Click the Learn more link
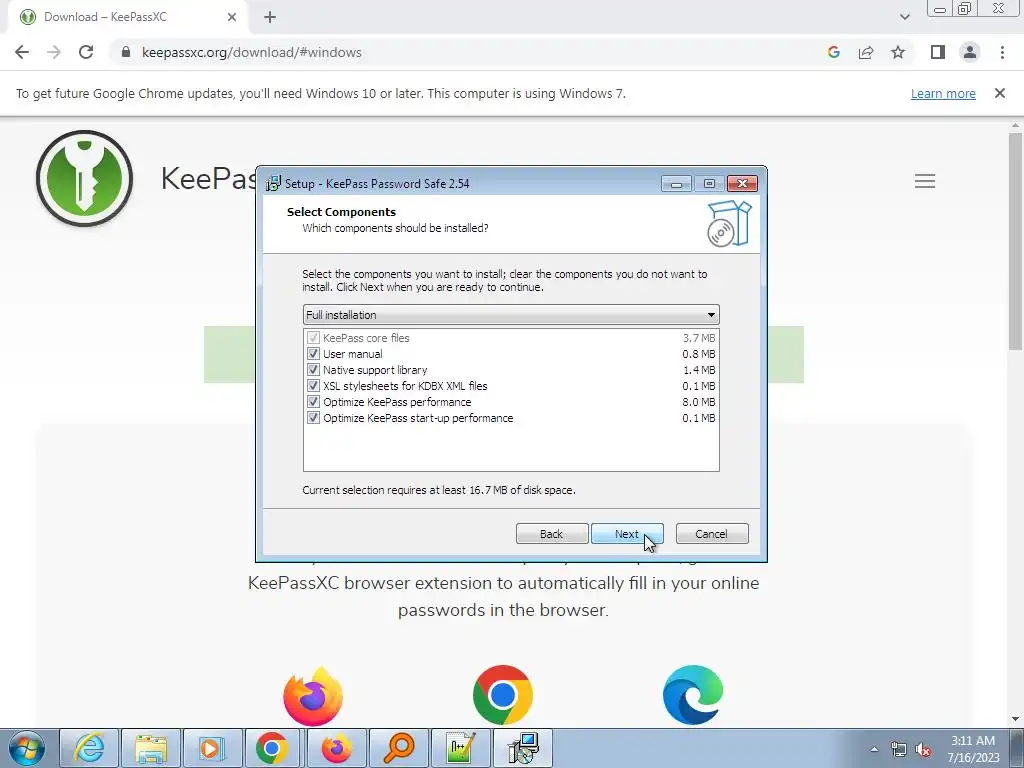 (x=943, y=93)
